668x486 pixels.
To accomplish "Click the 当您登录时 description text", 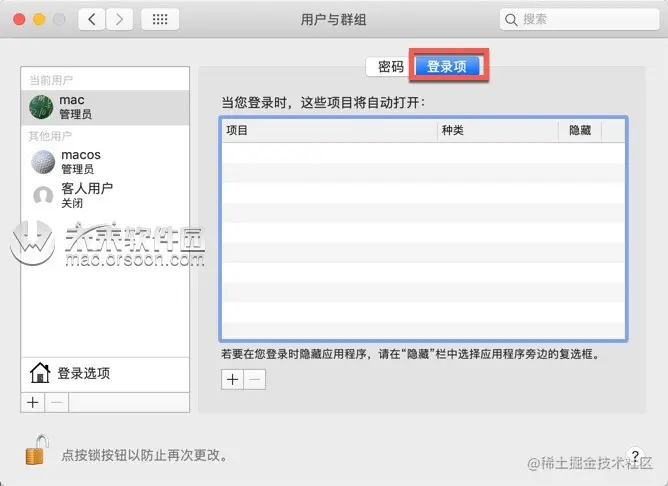I will coord(323,103).
